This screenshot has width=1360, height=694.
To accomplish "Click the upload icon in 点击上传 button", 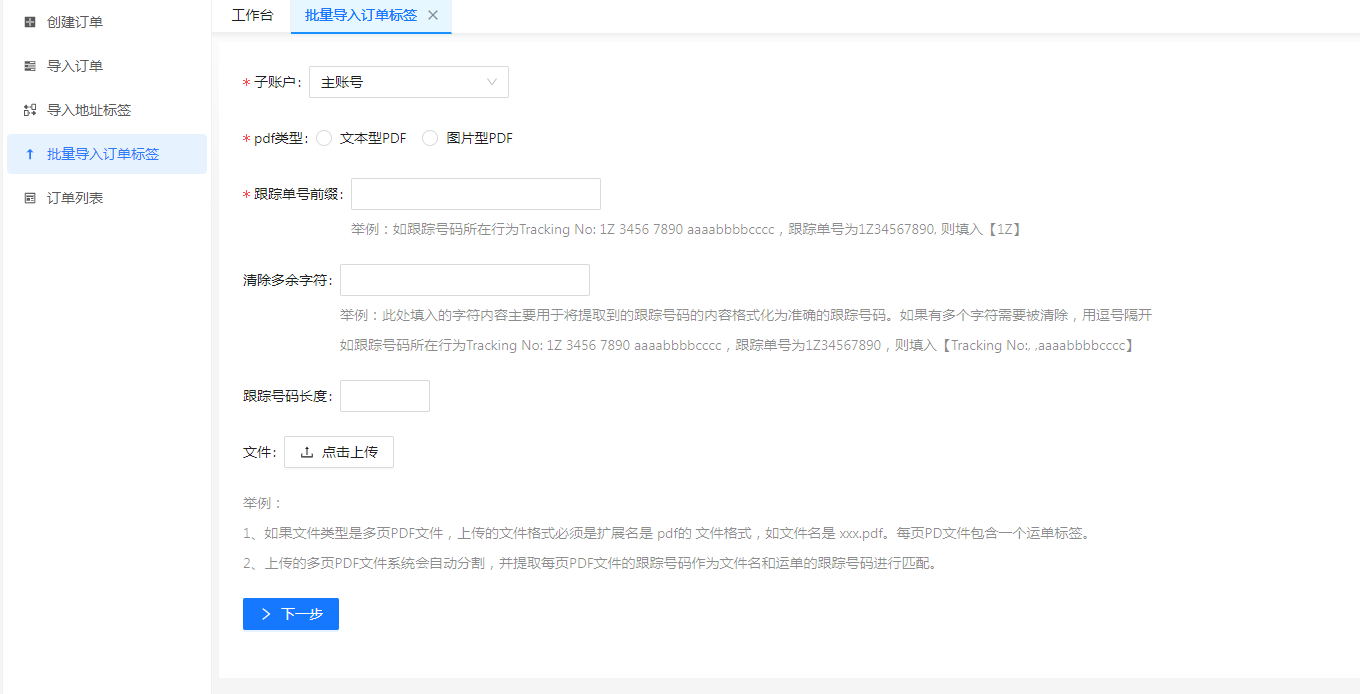I will [x=307, y=452].
